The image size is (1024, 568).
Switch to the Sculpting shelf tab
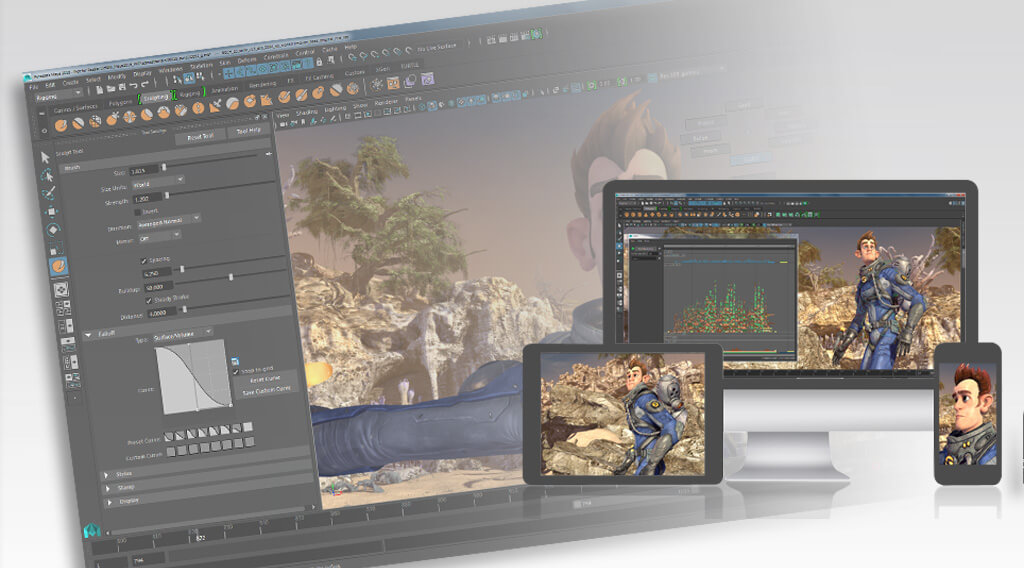coord(156,97)
